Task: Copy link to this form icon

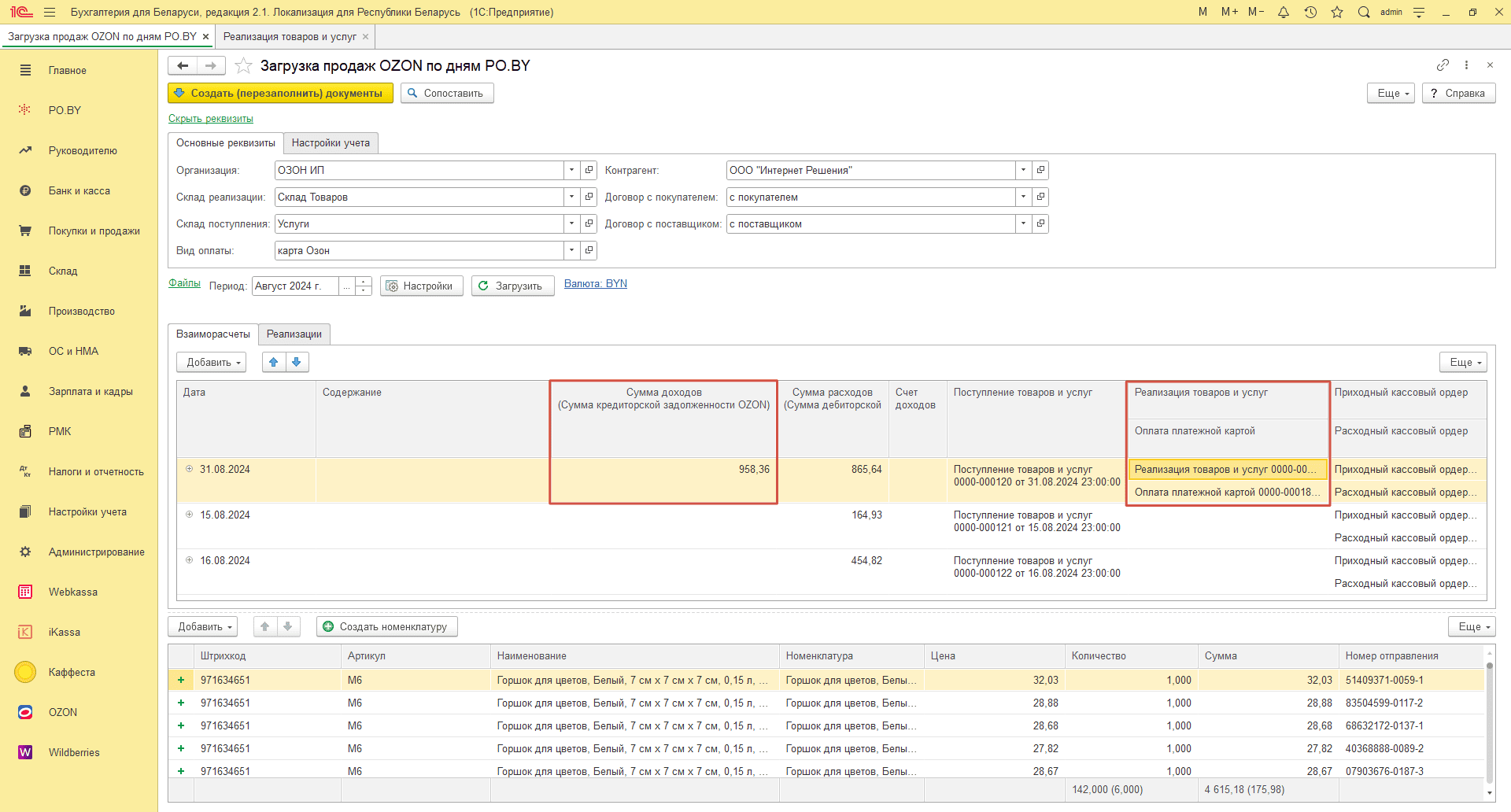Action: pyautogui.click(x=1443, y=65)
